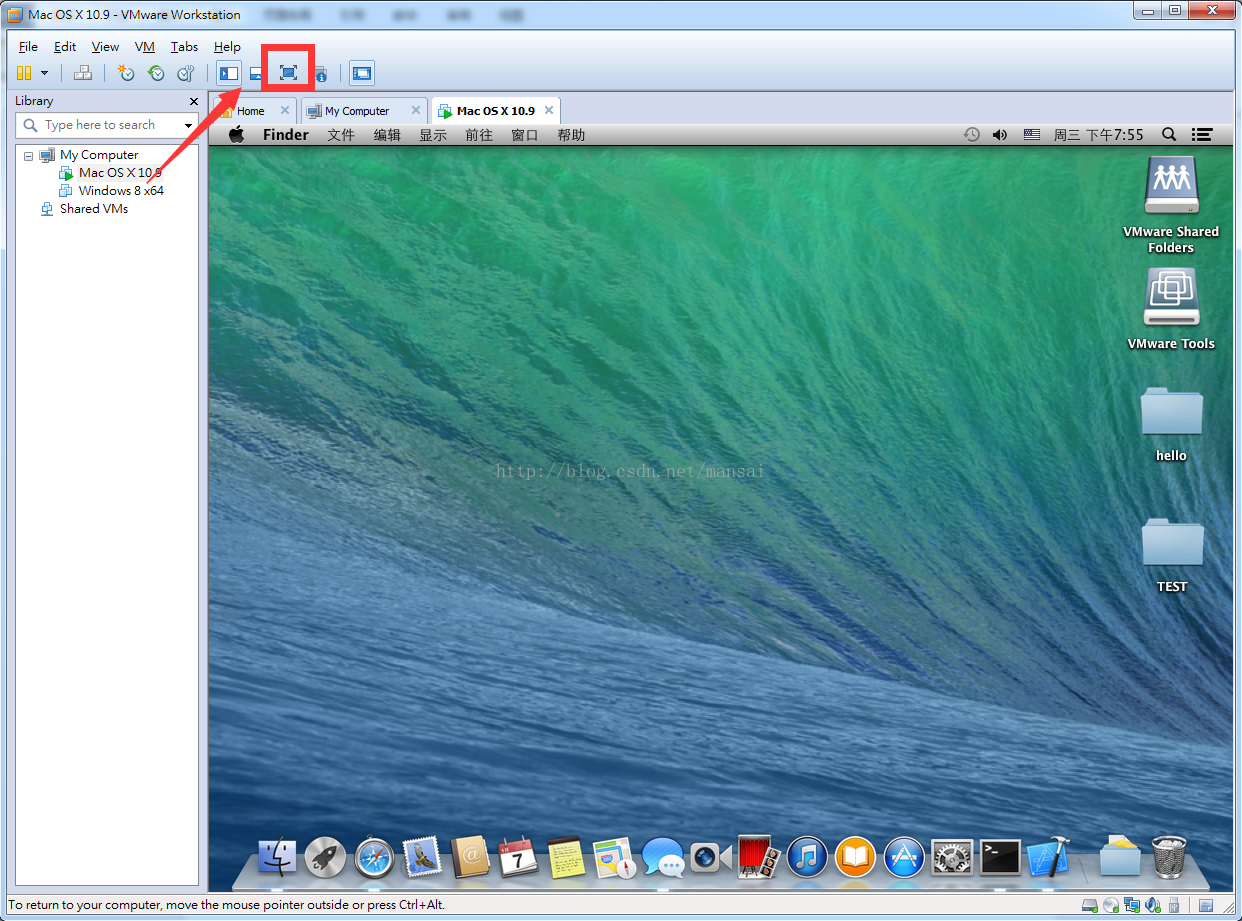This screenshot has width=1242, height=921.
Task: Click the clock showing 下午7:55
Action: point(1098,135)
